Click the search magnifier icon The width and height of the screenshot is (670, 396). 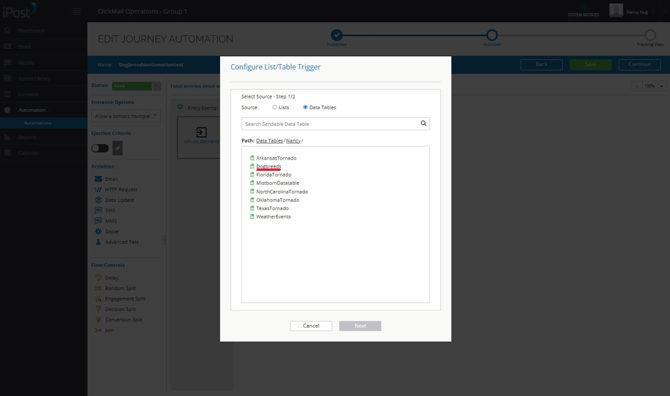click(x=423, y=123)
